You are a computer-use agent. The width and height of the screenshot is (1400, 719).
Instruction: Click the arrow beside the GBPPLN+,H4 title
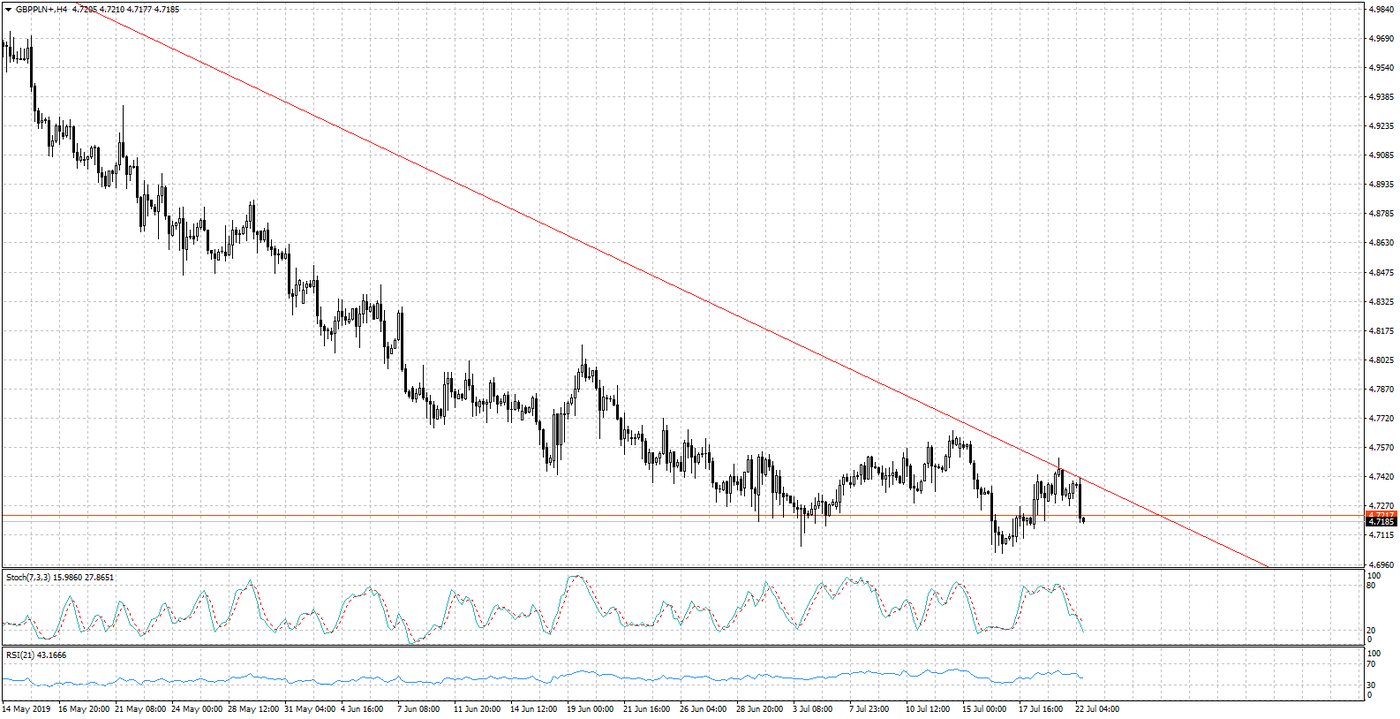click(8, 9)
